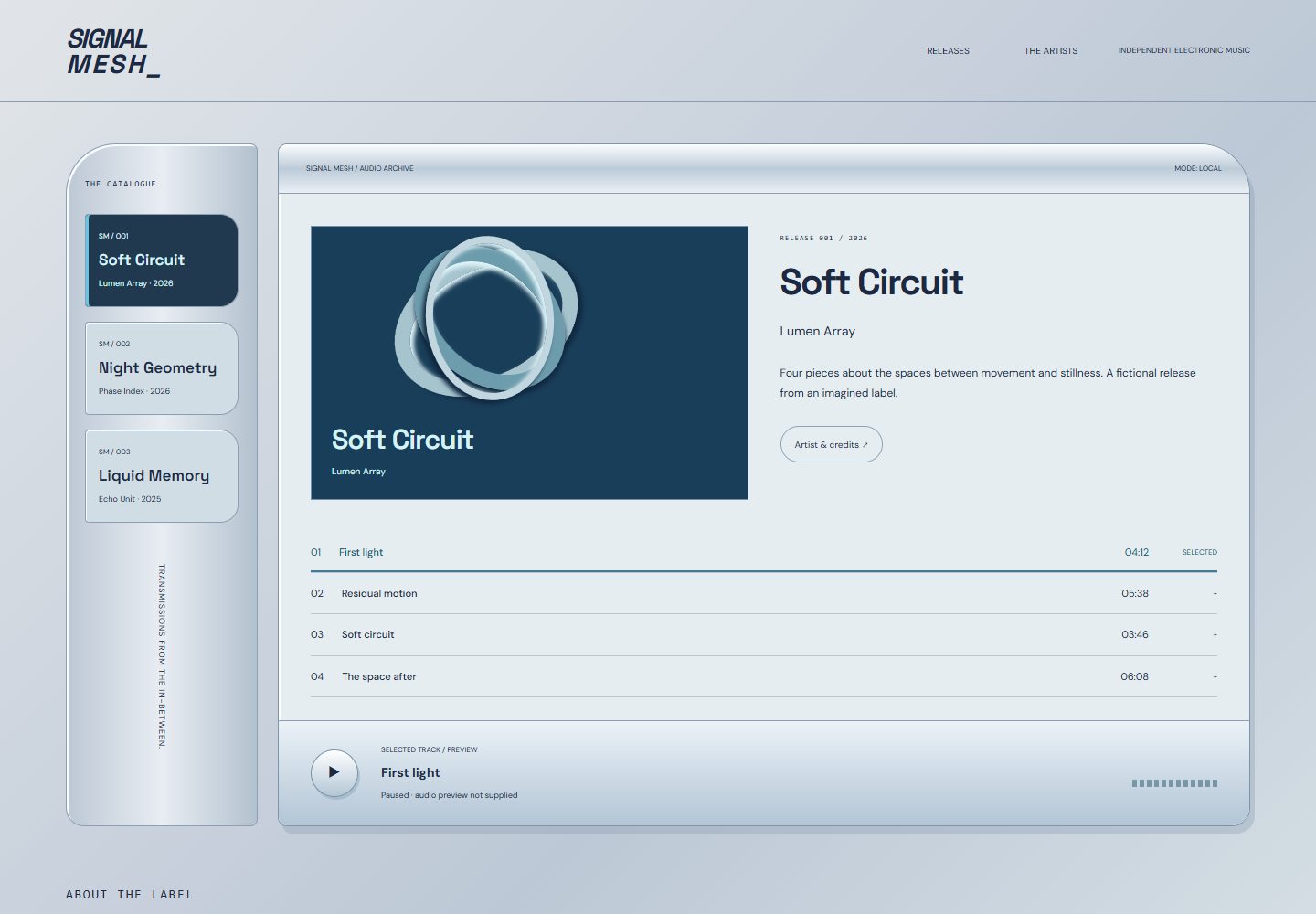Click the Release 001 / 2026 label
The height and width of the screenshot is (914, 1316).
[823, 238]
